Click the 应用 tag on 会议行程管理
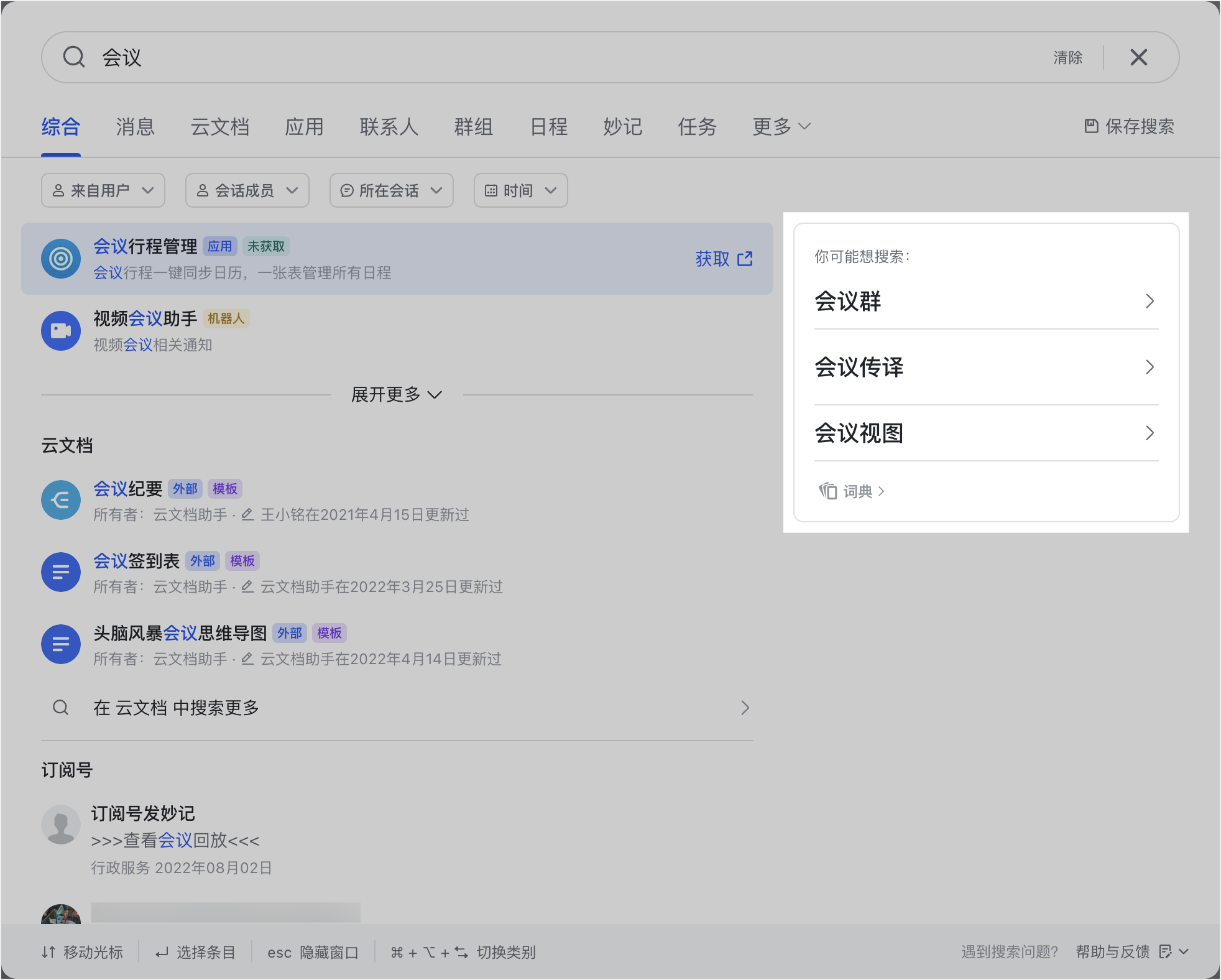Image resolution: width=1221 pixels, height=980 pixels. click(x=220, y=246)
